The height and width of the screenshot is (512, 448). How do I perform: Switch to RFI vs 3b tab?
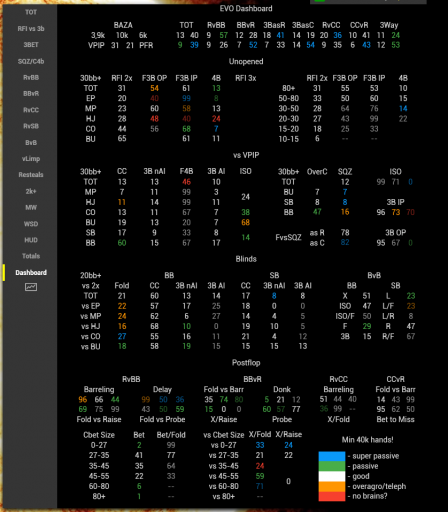tap(31, 29)
